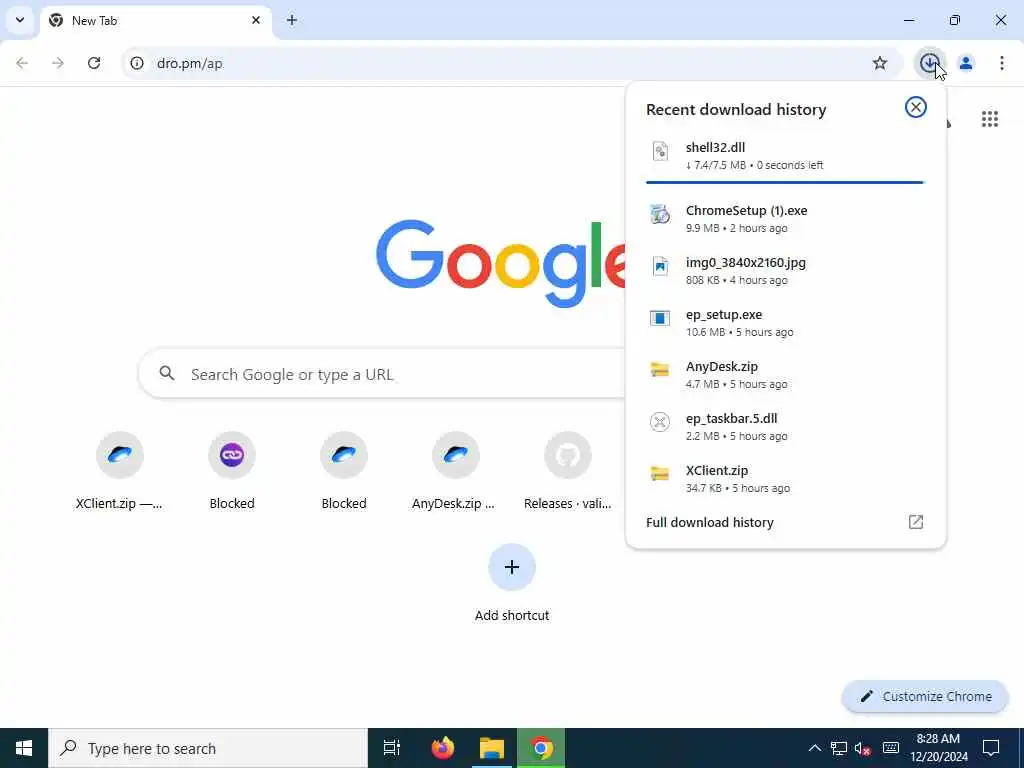The image size is (1024, 768).
Task: Open the XClient.zip shortcut tile
Action: pyautogui.click(x=120, y=472)
